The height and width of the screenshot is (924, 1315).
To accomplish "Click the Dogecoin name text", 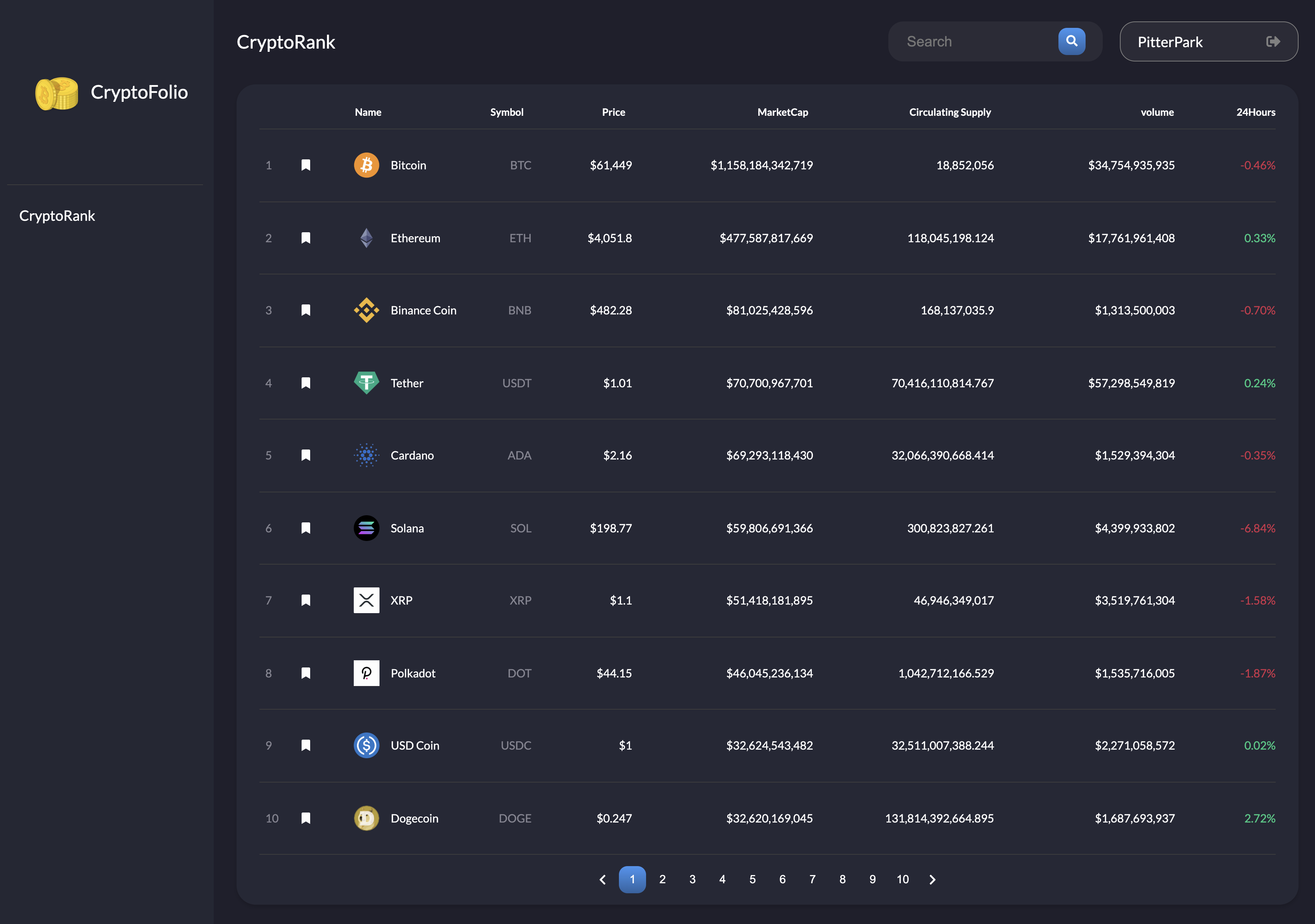I will (x=414, y=818).
